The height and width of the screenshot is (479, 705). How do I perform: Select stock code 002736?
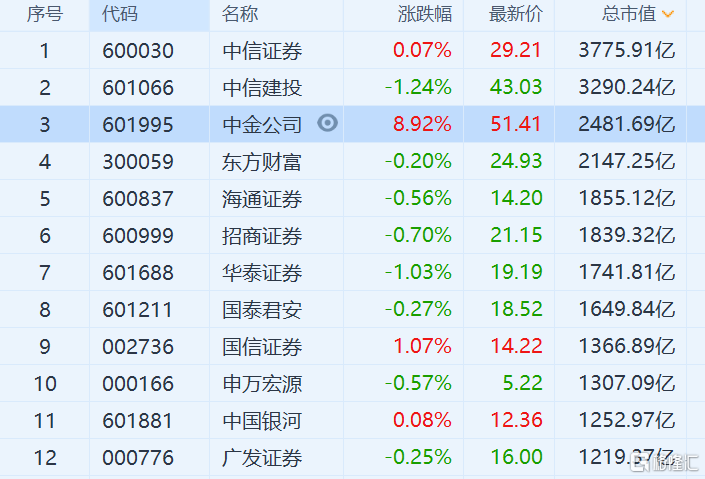pos(138,347)
